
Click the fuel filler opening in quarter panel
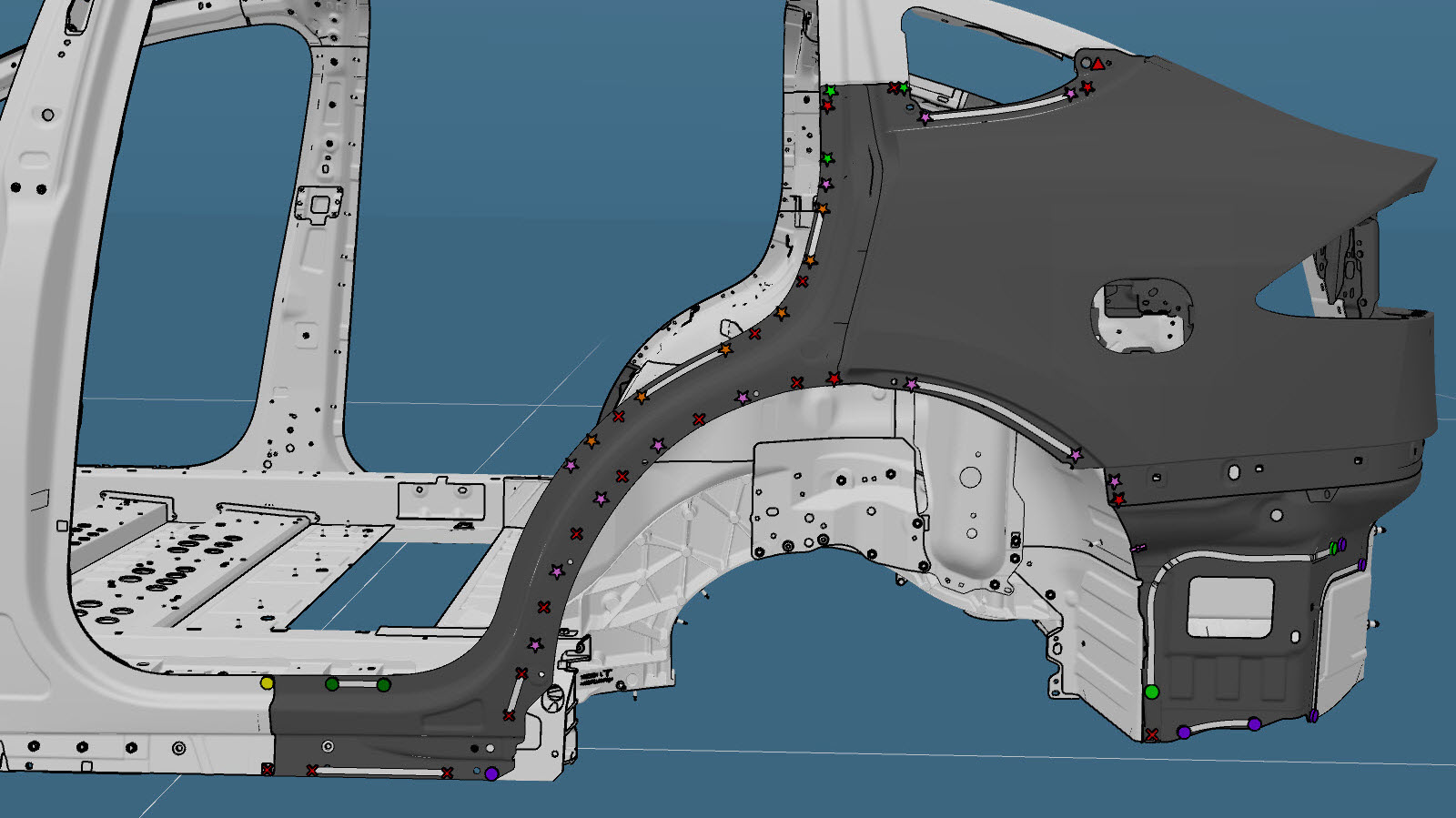point(1141,314)
